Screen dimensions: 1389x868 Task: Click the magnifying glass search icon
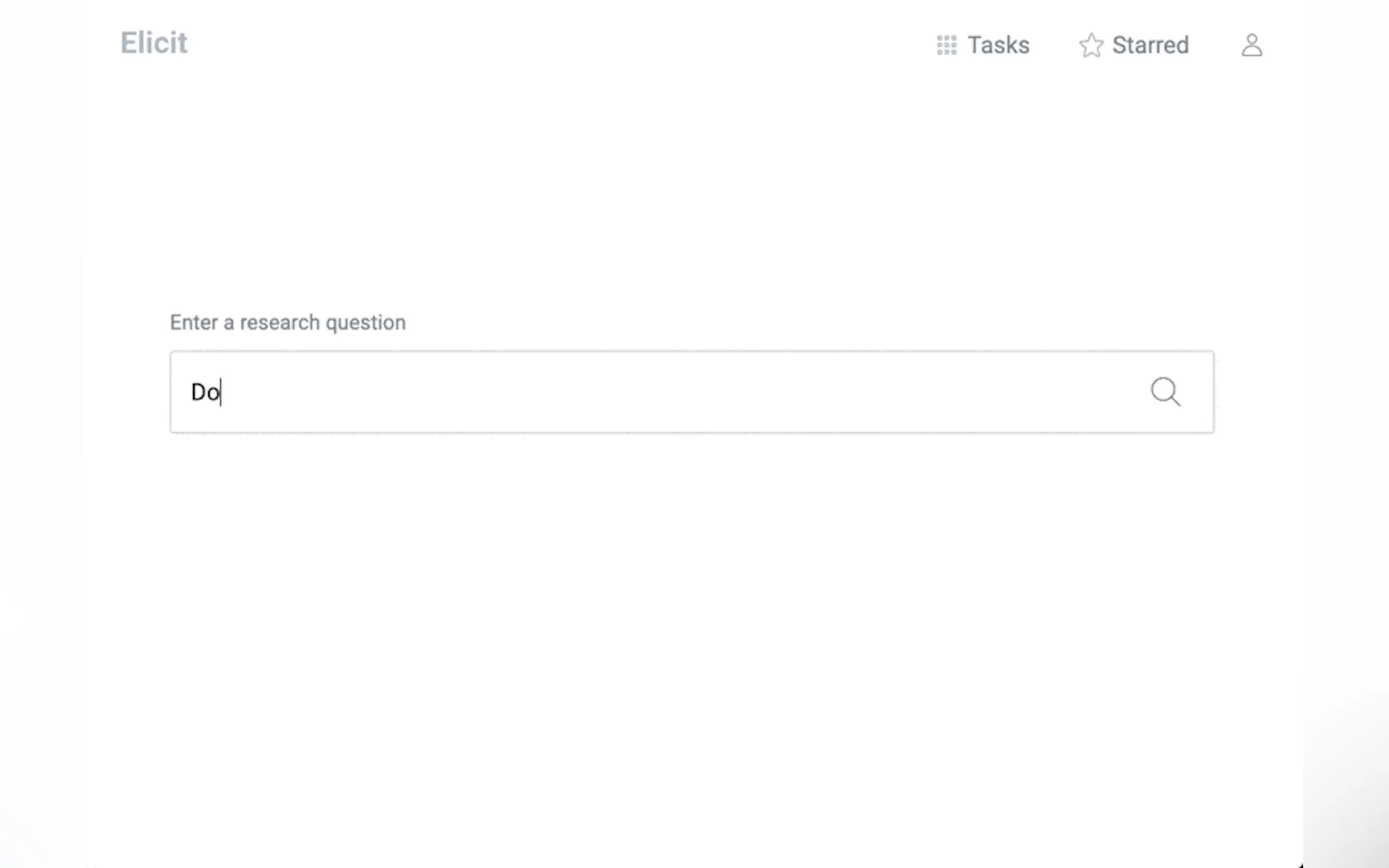pyautogui.click(x=1165, y=392)
